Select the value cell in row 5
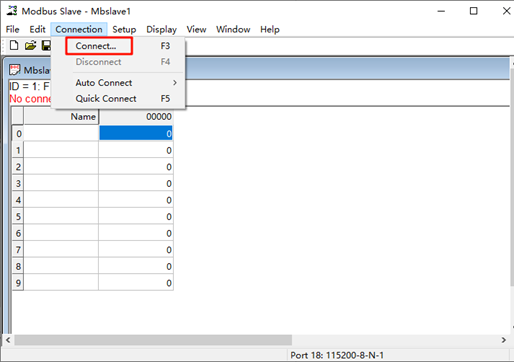The height and width of the screenshot is (362, 514). tap(136, 216)
